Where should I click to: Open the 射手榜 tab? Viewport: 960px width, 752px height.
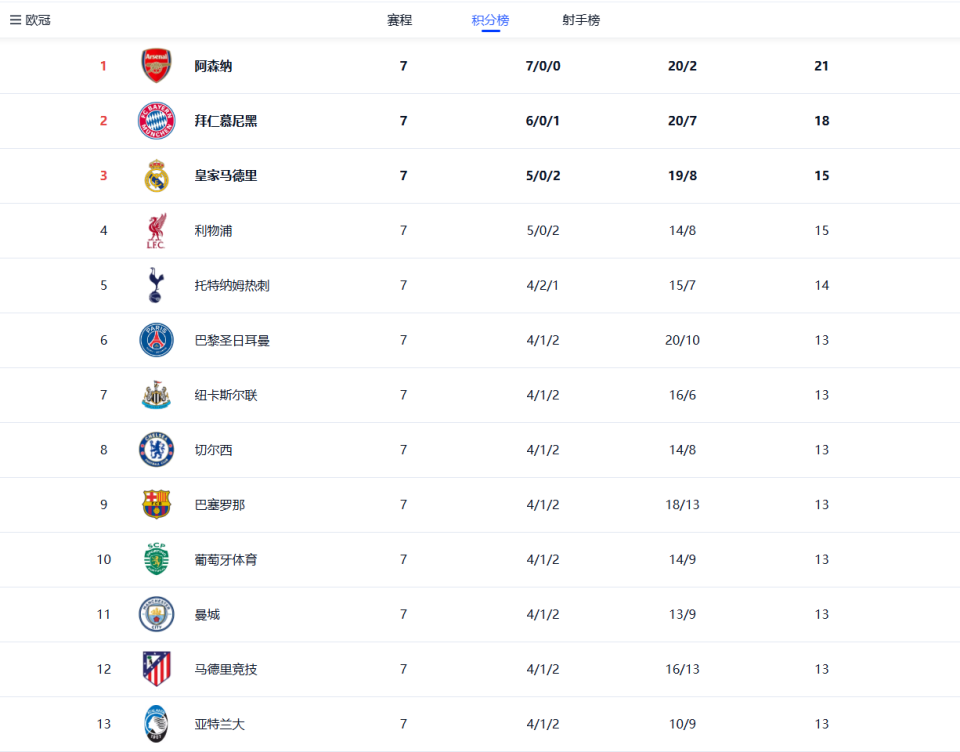pyautogui.click(x=578, y=18)
